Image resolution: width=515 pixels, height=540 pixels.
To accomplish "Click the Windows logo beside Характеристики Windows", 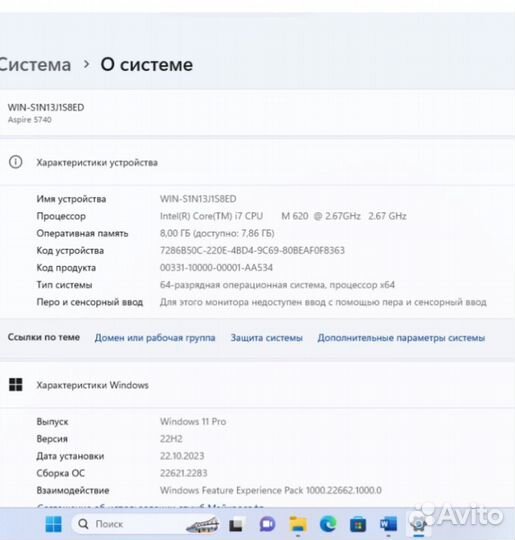I will click(x=16, y=385).
